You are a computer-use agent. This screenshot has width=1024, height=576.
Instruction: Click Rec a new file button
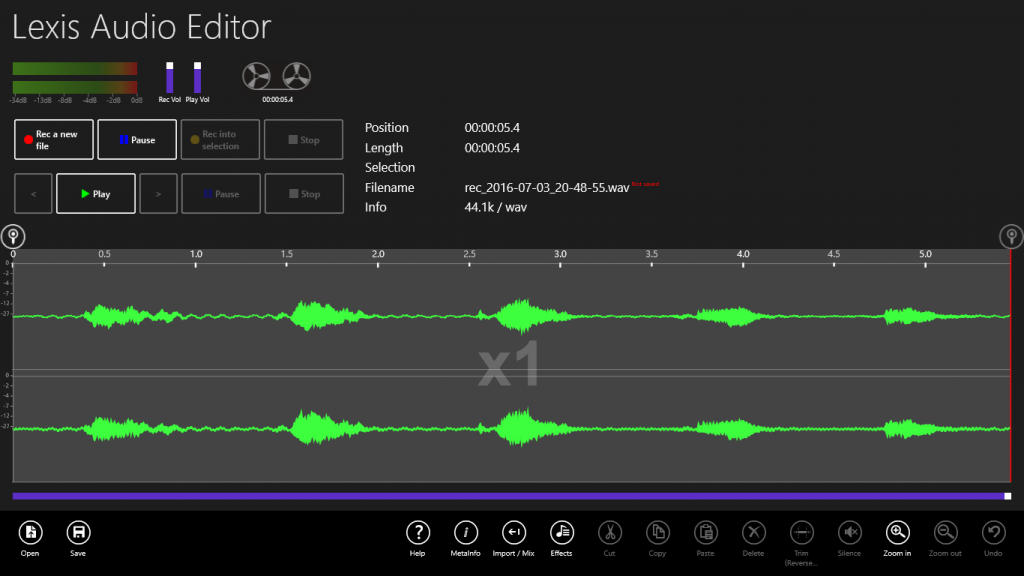[53, 139]
